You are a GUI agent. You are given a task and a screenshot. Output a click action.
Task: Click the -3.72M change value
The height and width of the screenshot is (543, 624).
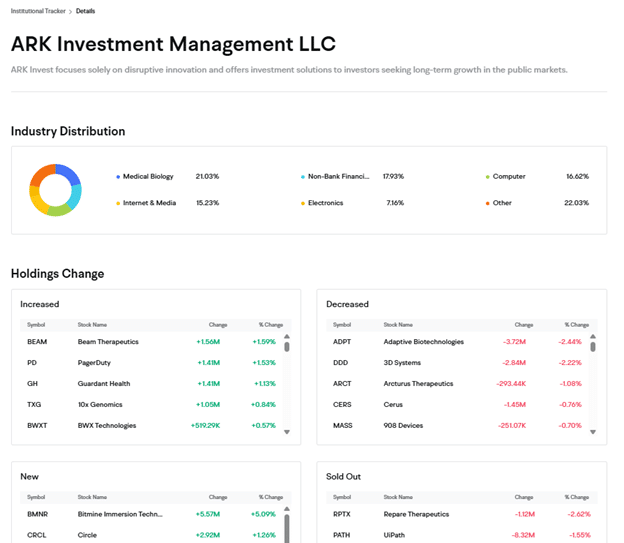click(x=514, y=342)
